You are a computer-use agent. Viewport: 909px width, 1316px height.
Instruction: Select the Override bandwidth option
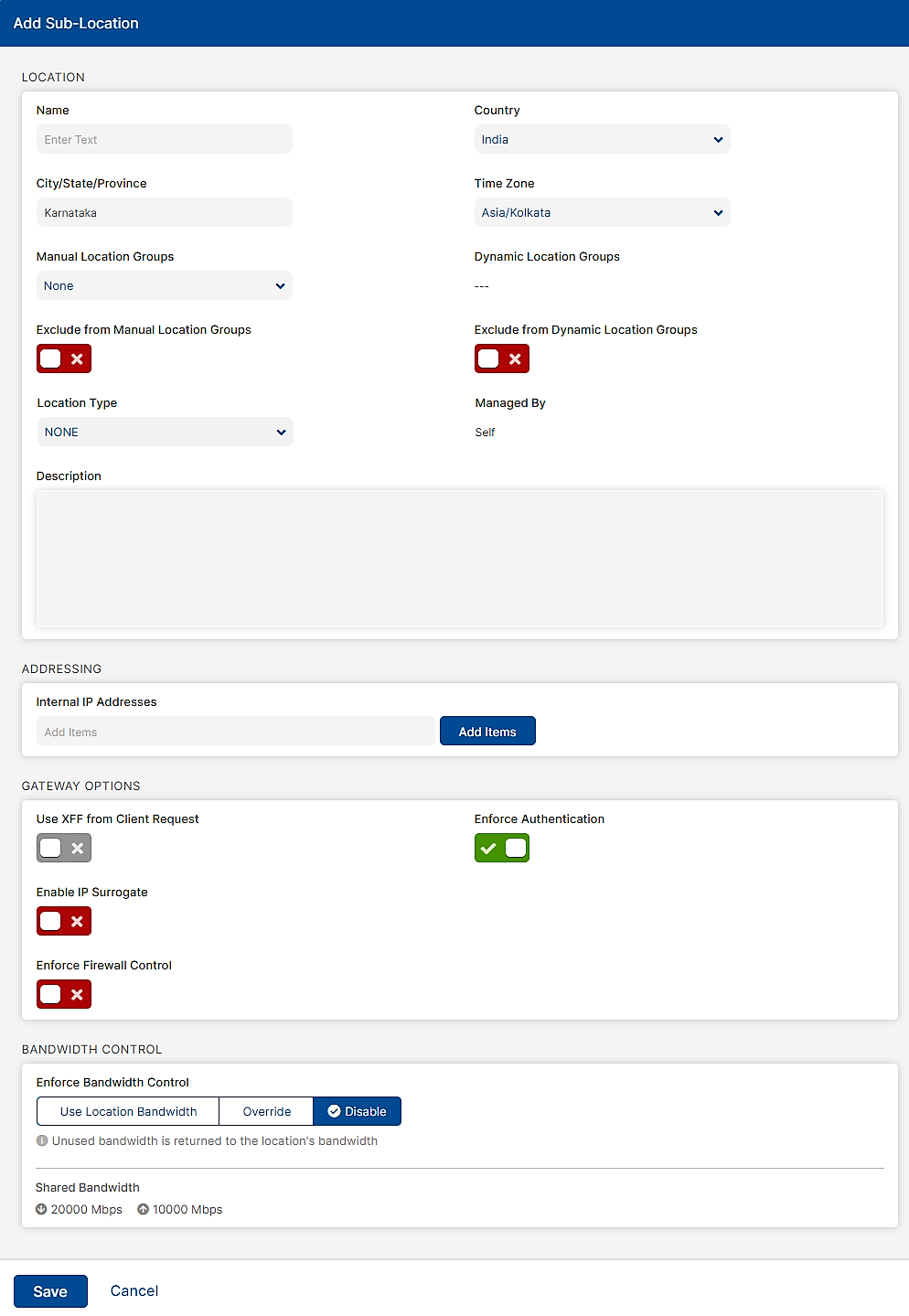pyautogui.click(x=265, y=1110)
